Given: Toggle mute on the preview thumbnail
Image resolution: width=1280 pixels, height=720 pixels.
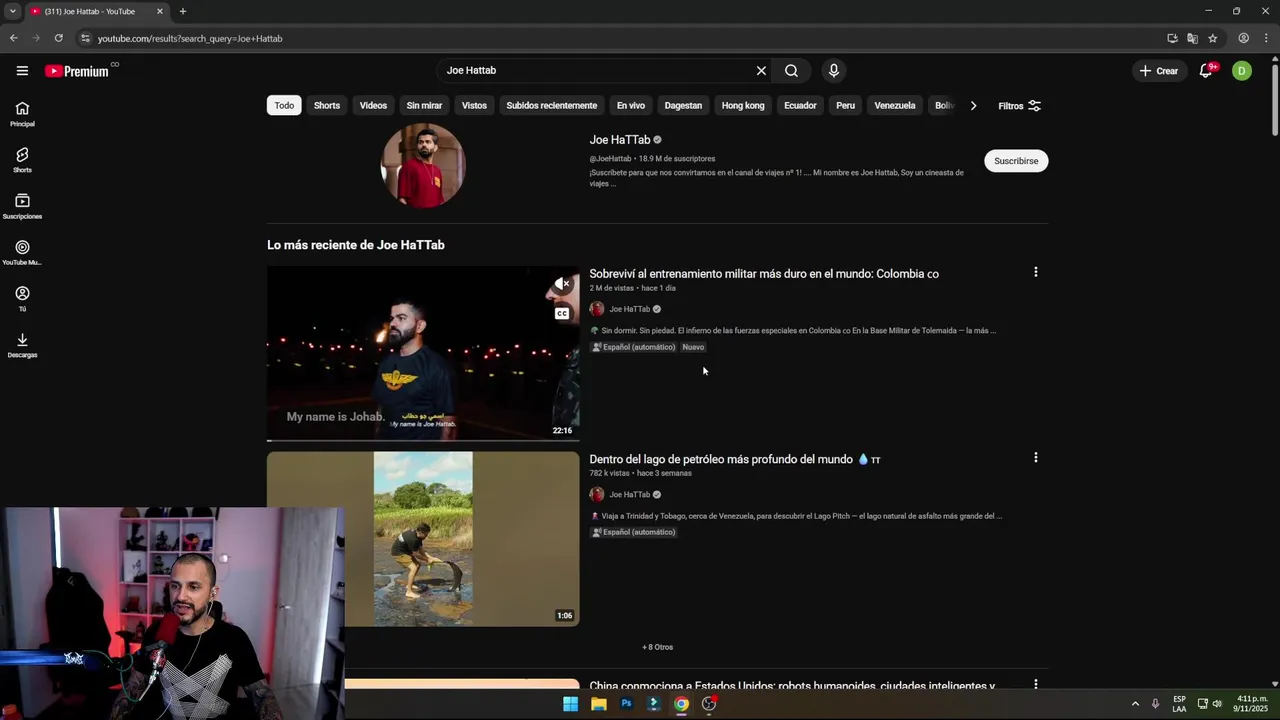Looking at the screenshot, I should (563, 284).
